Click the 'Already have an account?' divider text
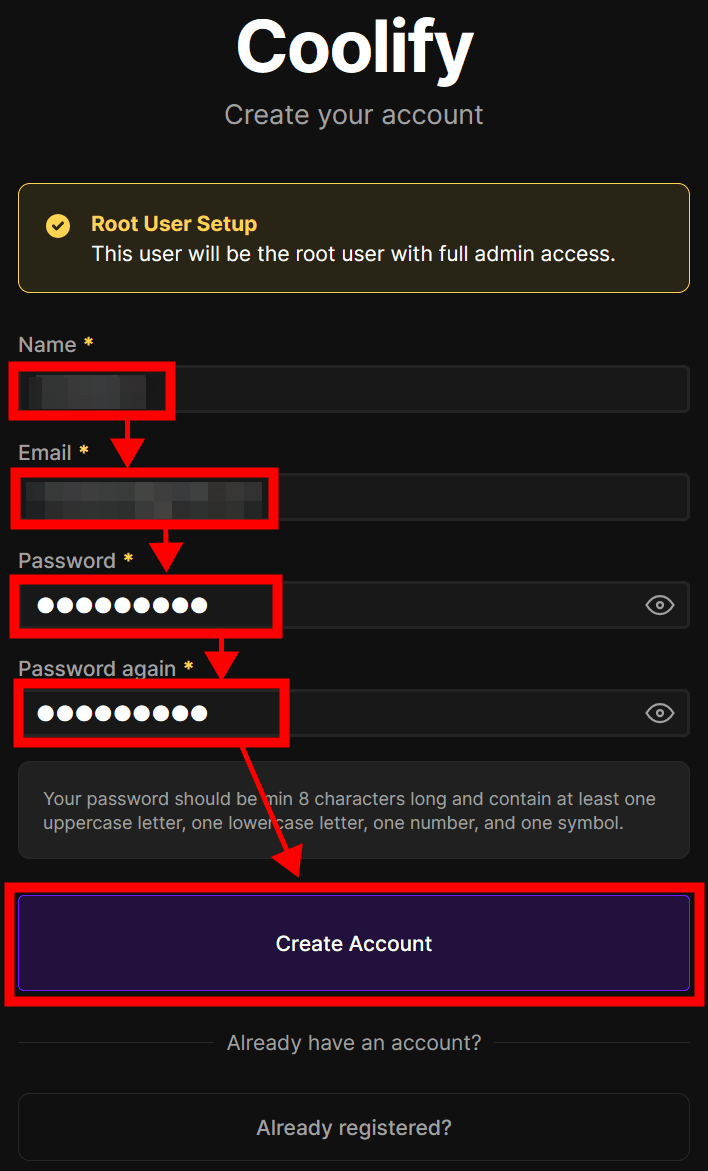The image size is (708, 1171). click(354, 1043)
